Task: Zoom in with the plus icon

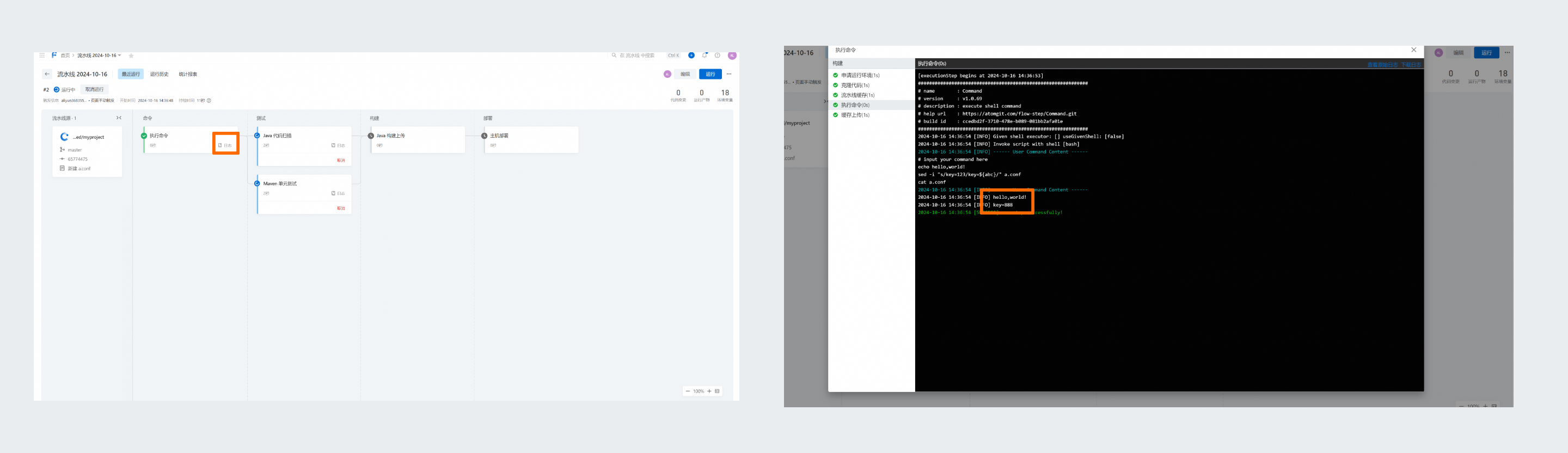Action: click(709, 391)
